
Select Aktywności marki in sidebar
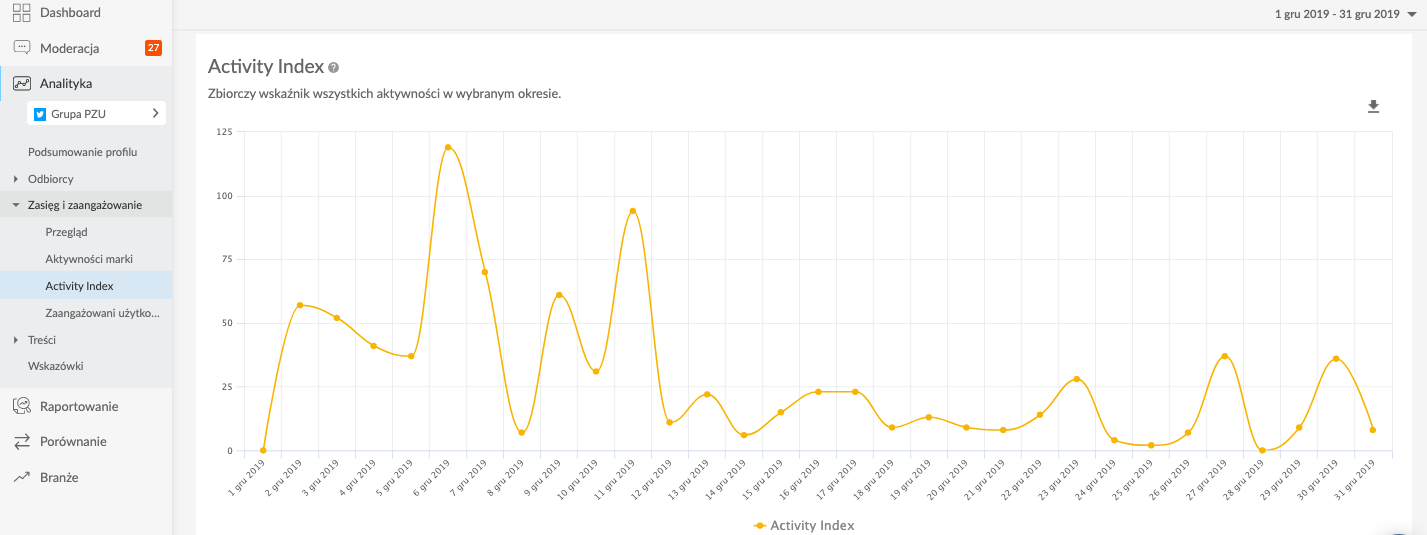pyautogui.click(x=89, y=259)
